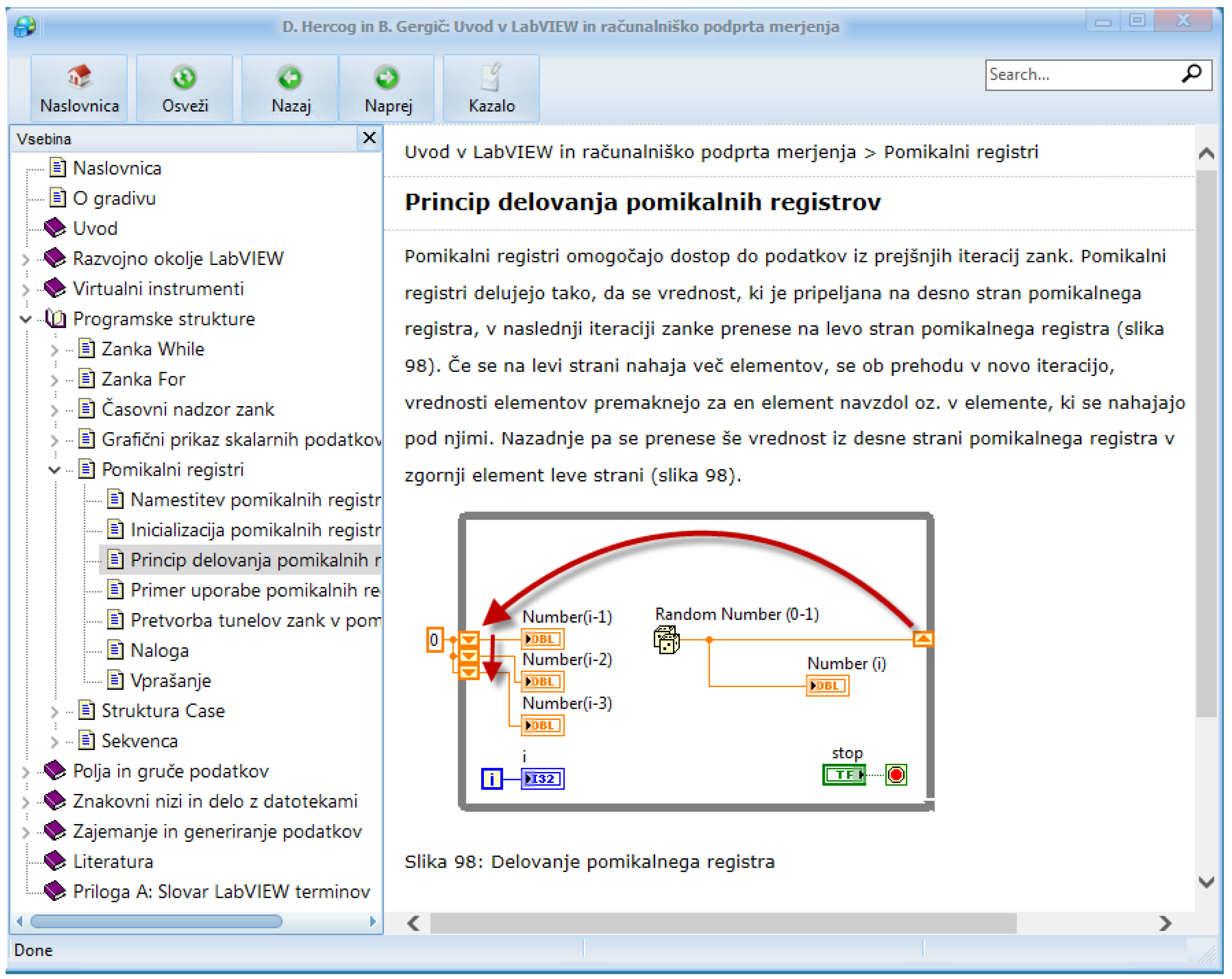This screenshot has width=1232, height=979.
Task: Click the Struktura Case page icon
Action: (x=86, y=710)
